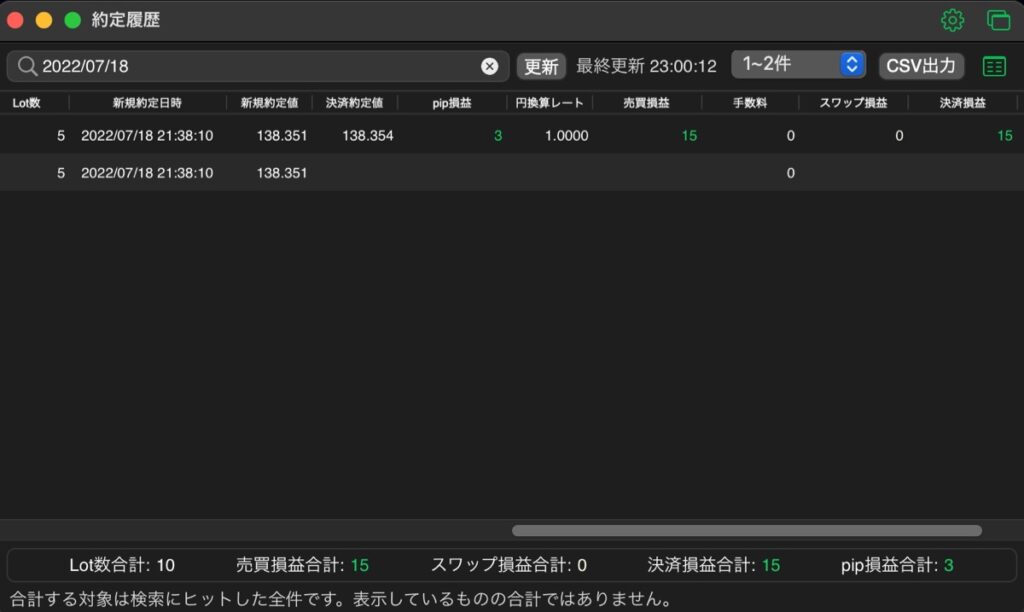The height and width of the screenshot is (612, 1024).
Task: Sort by the 売買損益 column header
Action: pos(646,103)
